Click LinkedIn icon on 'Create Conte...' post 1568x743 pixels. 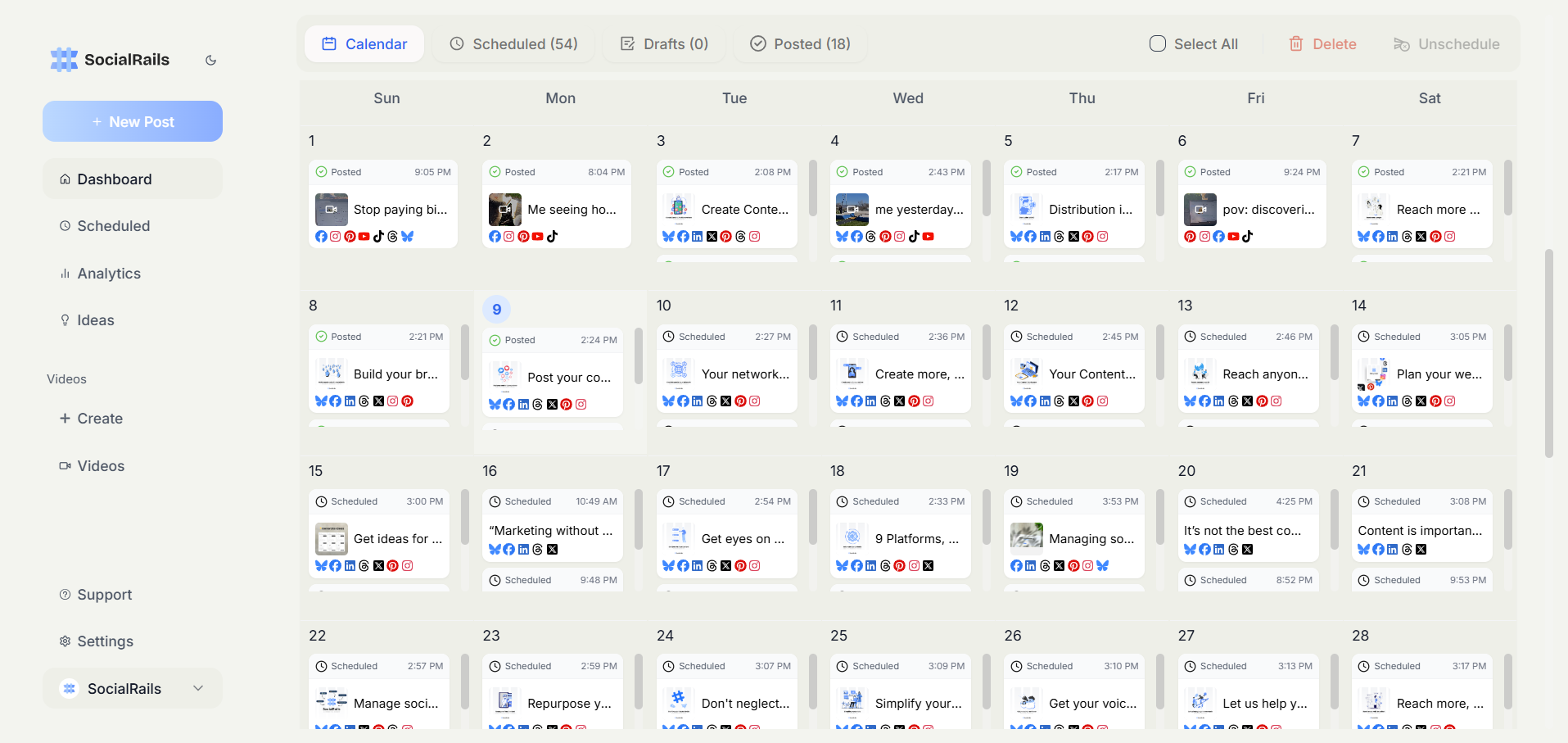[x=697, y=236]
